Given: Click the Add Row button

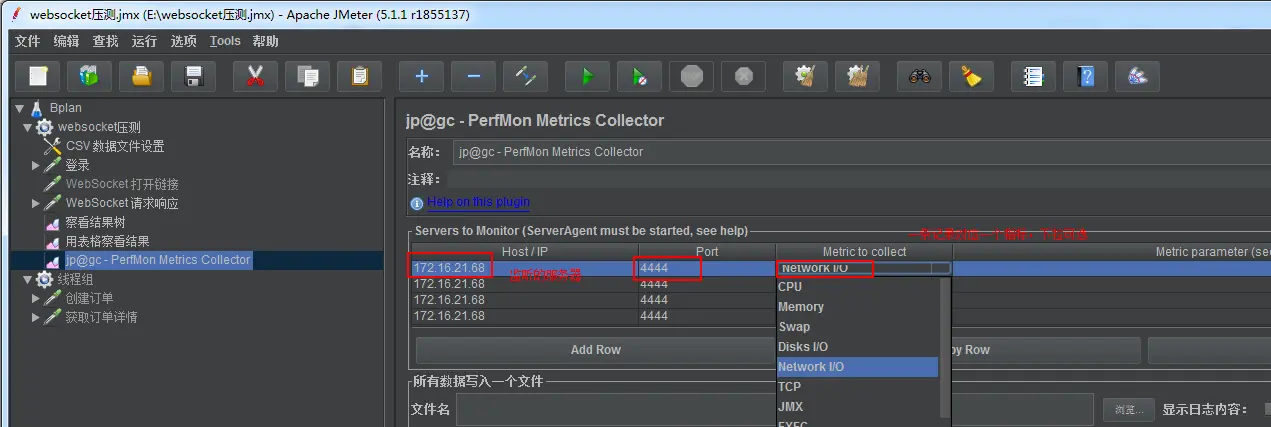Looking at the screenshot, I should 595,350.
